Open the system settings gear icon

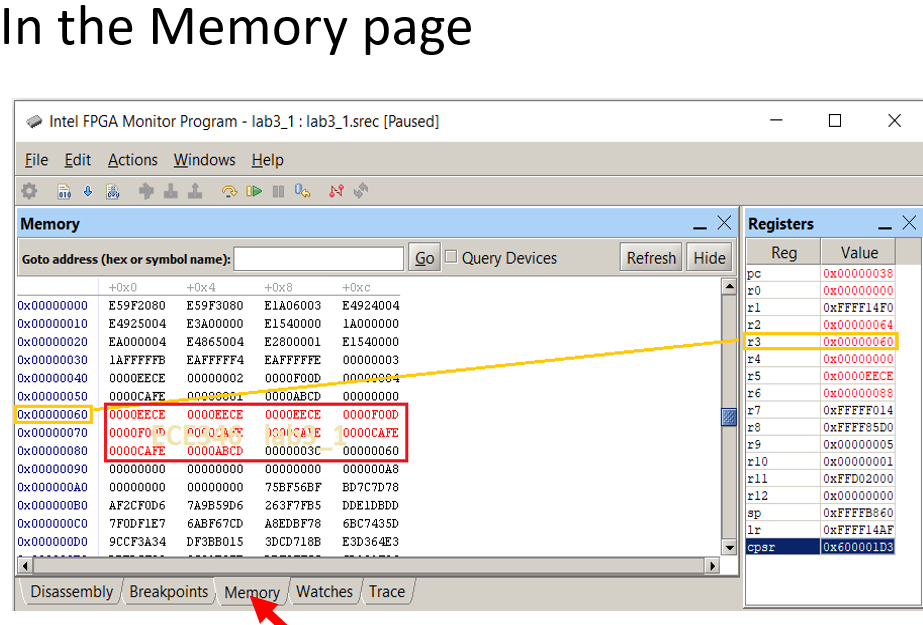click(30, 190)
